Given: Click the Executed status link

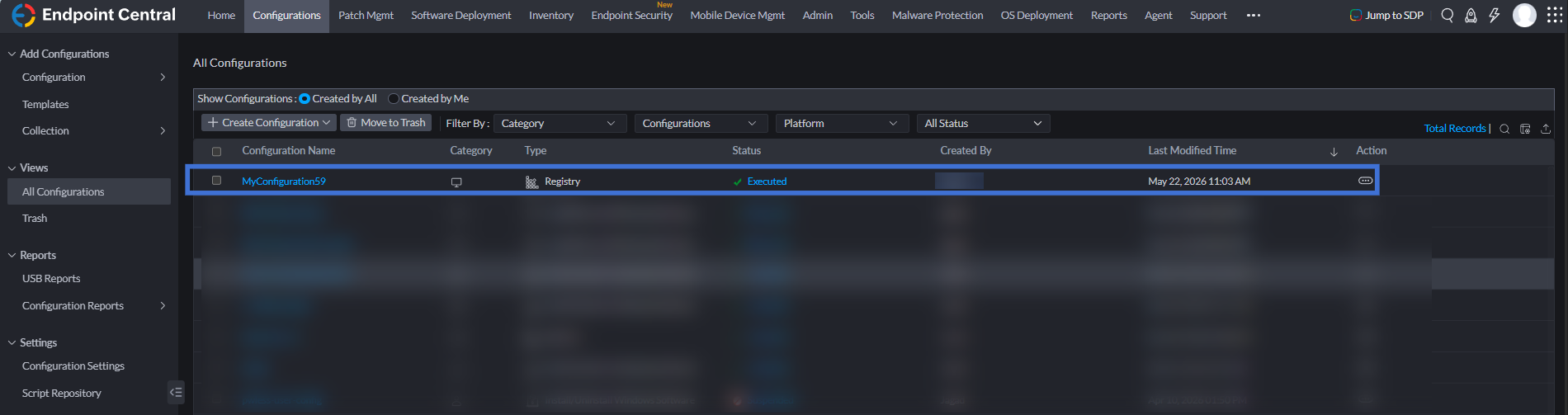Looking at the screenshot, I should (x=767, y=182).
